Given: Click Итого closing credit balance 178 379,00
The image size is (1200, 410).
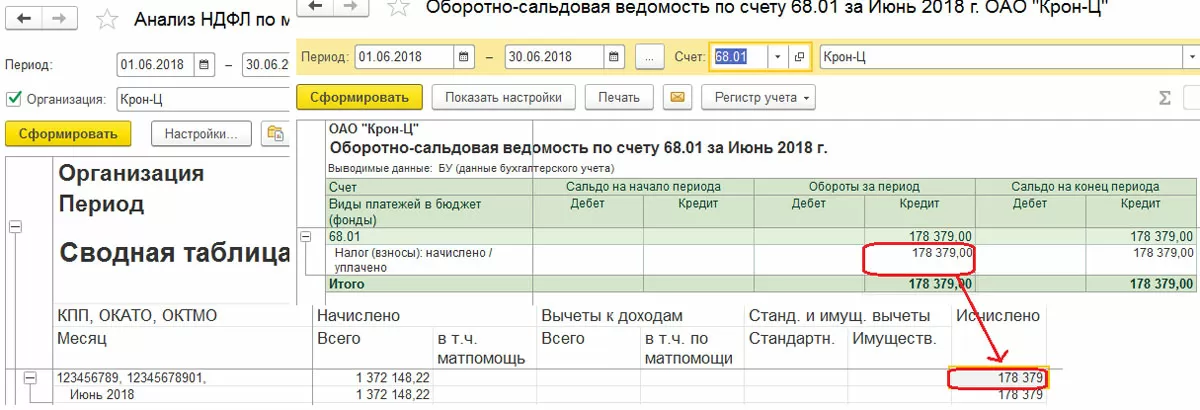Looking at the screenshot, I should [x=1140, y=284].
